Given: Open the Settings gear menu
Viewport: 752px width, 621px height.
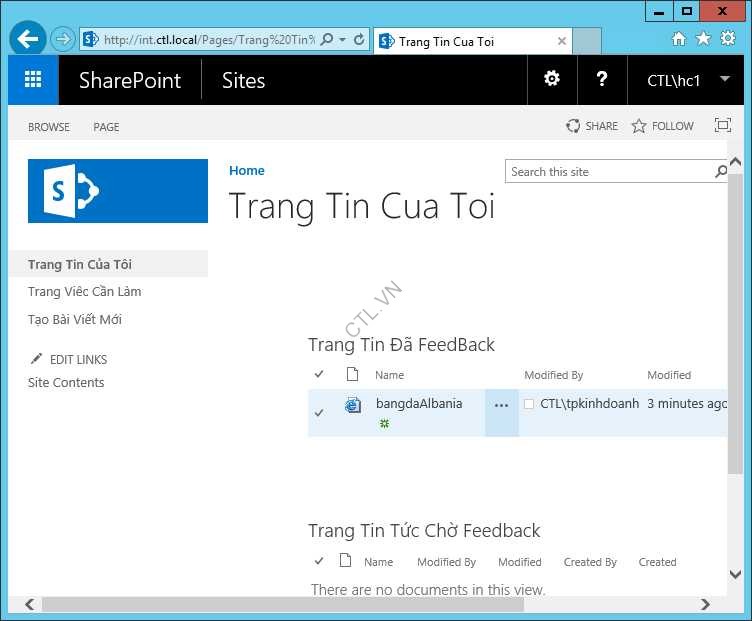Looking at the screenshot, I should click(x=552, y=79).
